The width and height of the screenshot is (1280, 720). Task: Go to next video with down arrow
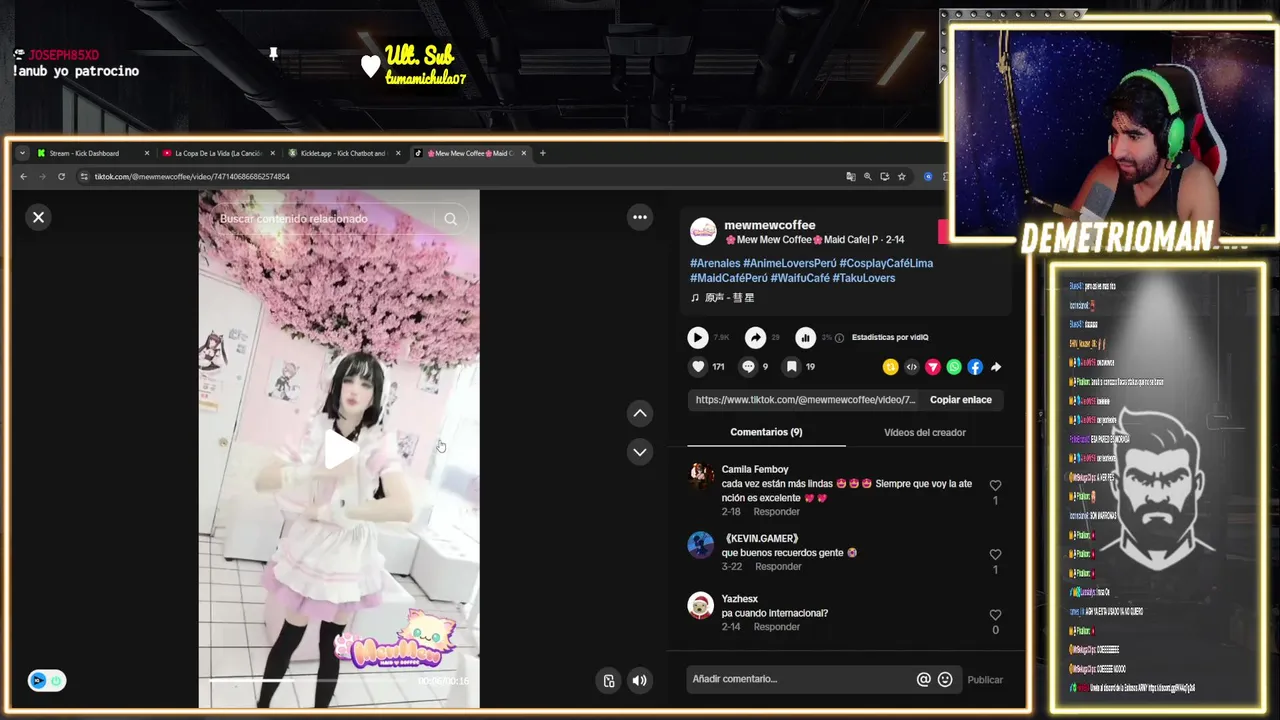[640, 452]
